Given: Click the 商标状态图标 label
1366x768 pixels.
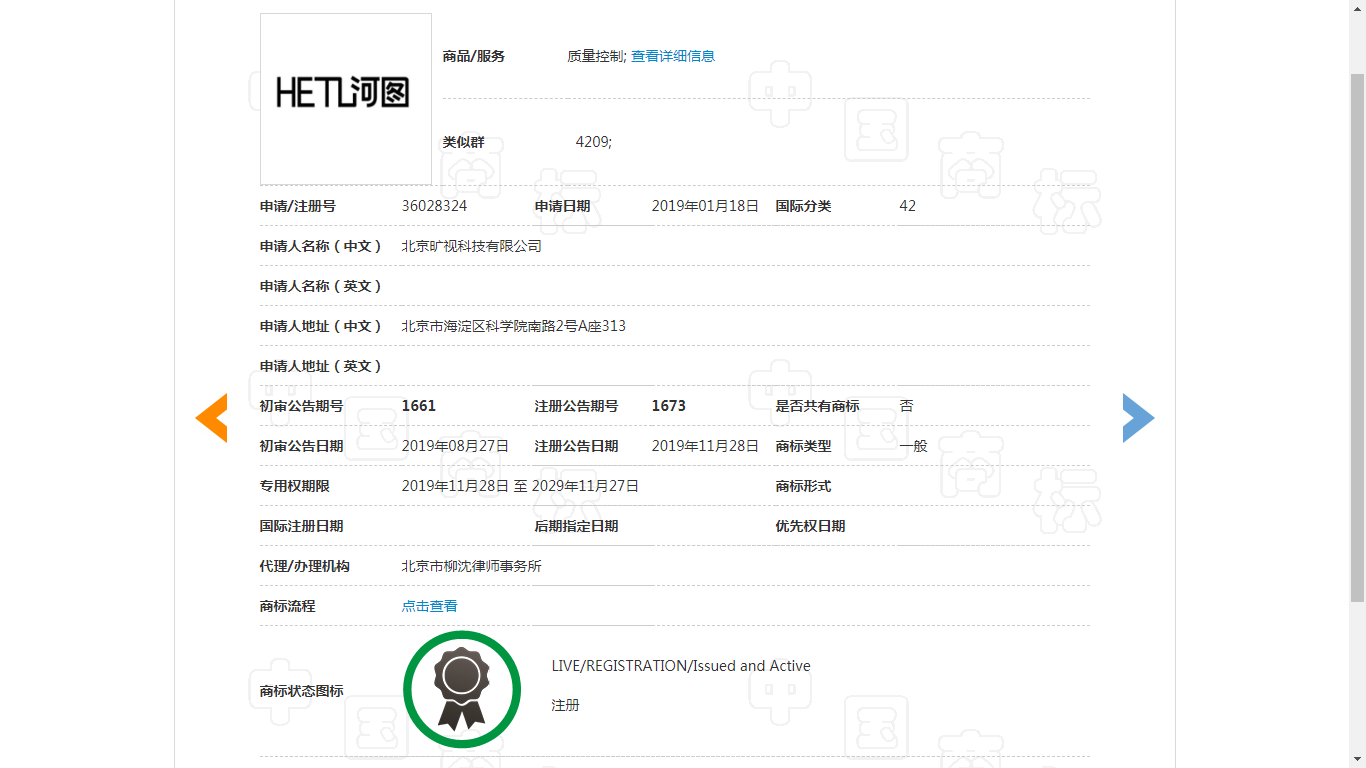Looking at the screenshot, I should [302, 691].
